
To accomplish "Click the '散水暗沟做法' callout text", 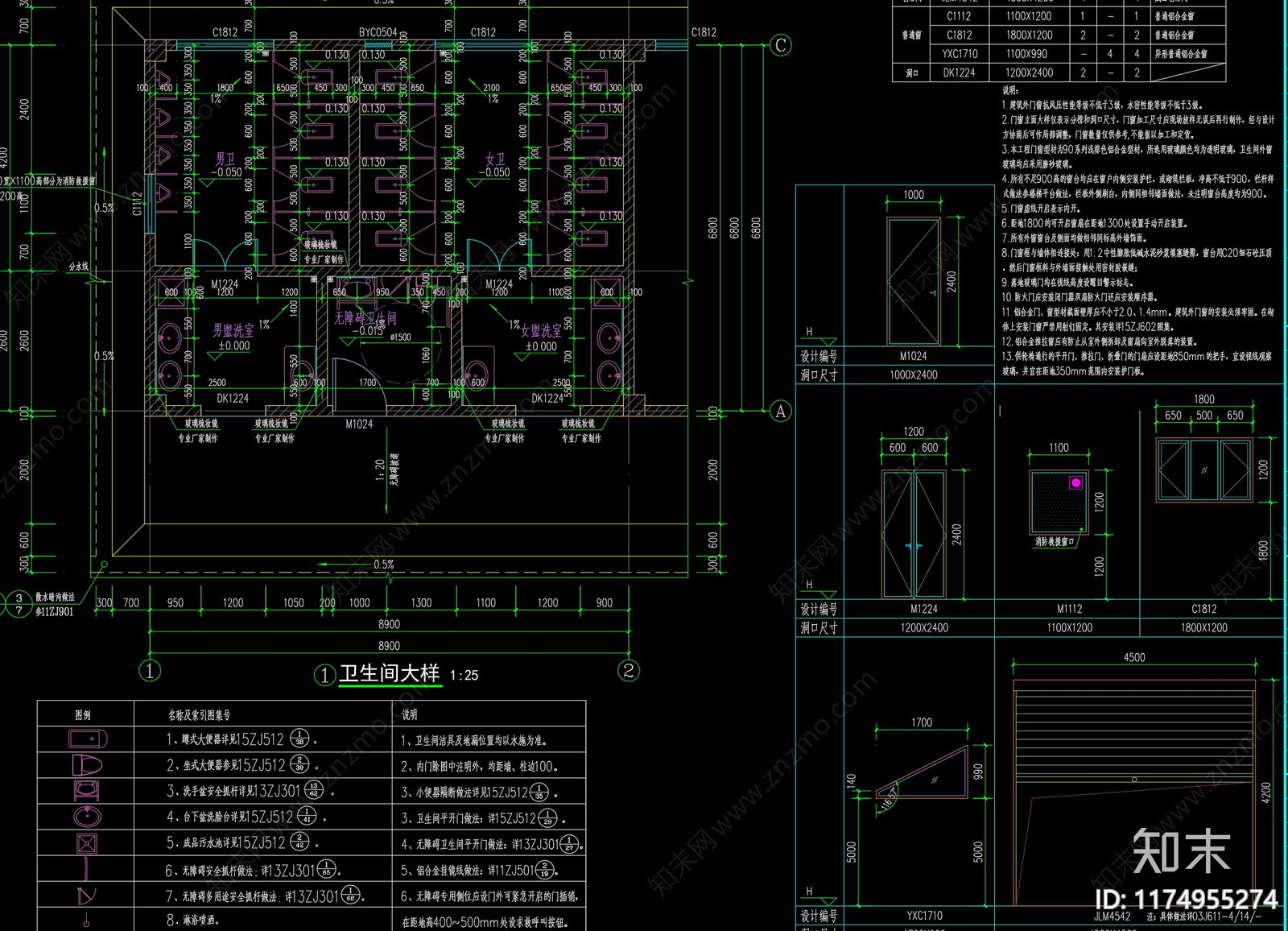I will point(55,597).
